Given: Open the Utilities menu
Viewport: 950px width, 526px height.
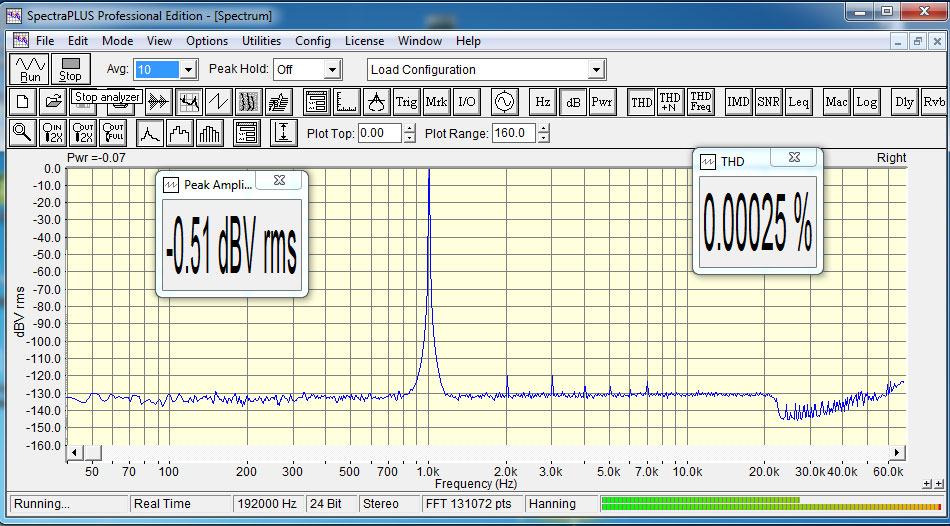Looking at the screenshot, I should (261, 41).
